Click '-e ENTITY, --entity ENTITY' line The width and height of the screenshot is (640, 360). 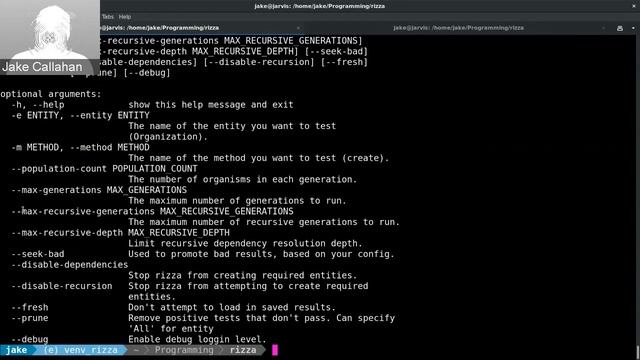click(x=80, y=115)
